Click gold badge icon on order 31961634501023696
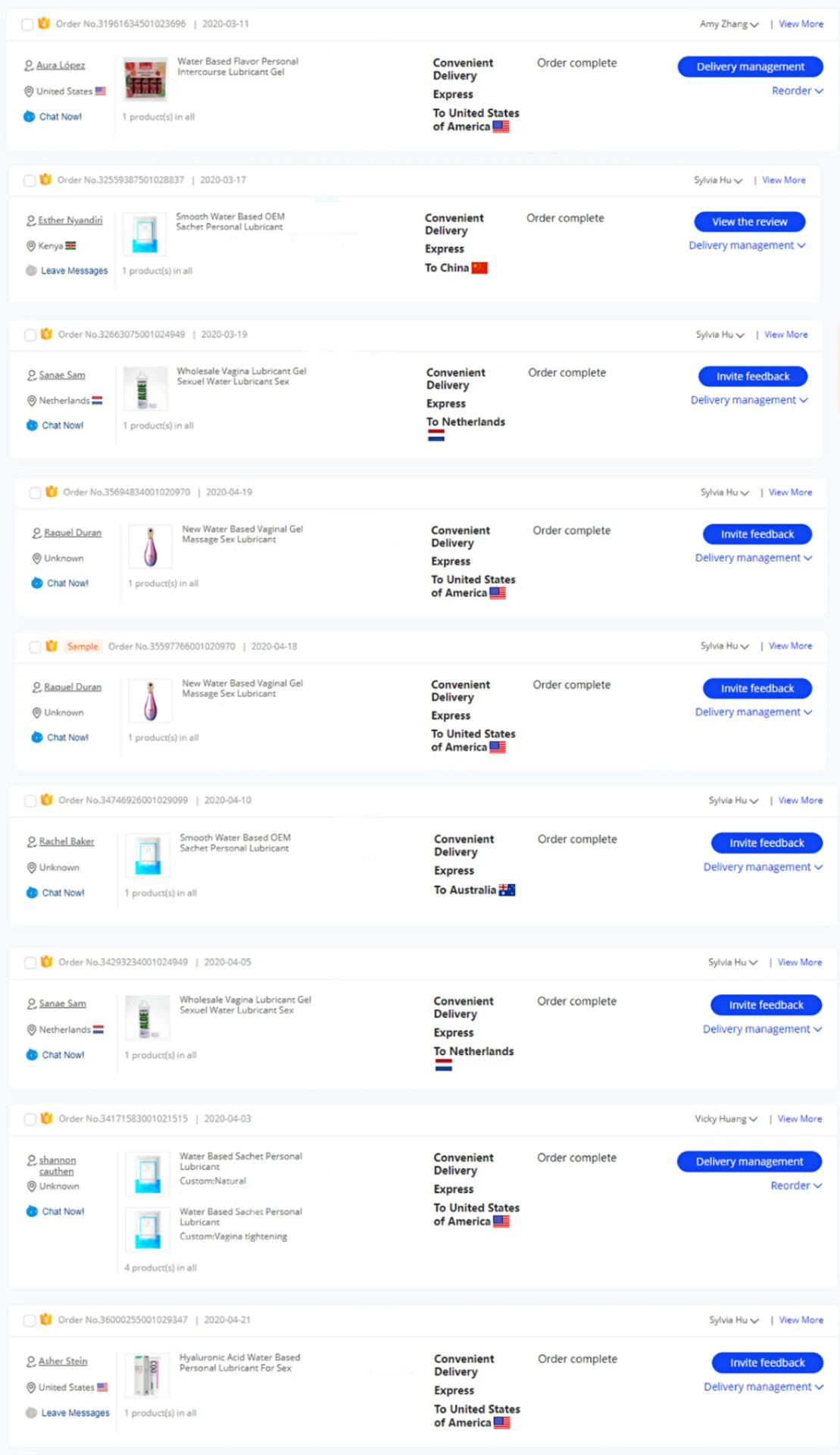This screenshot has width=840, height=1455. [44, 23]
